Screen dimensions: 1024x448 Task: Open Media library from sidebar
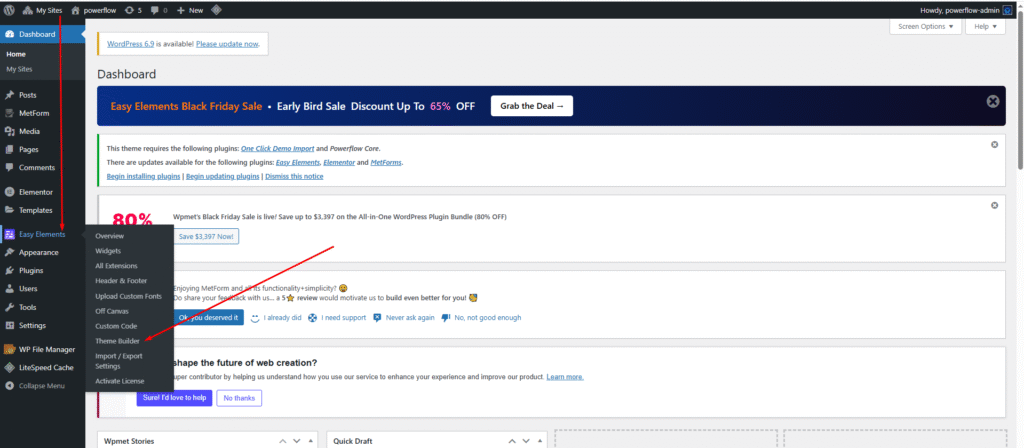click(x=28, y=131)
